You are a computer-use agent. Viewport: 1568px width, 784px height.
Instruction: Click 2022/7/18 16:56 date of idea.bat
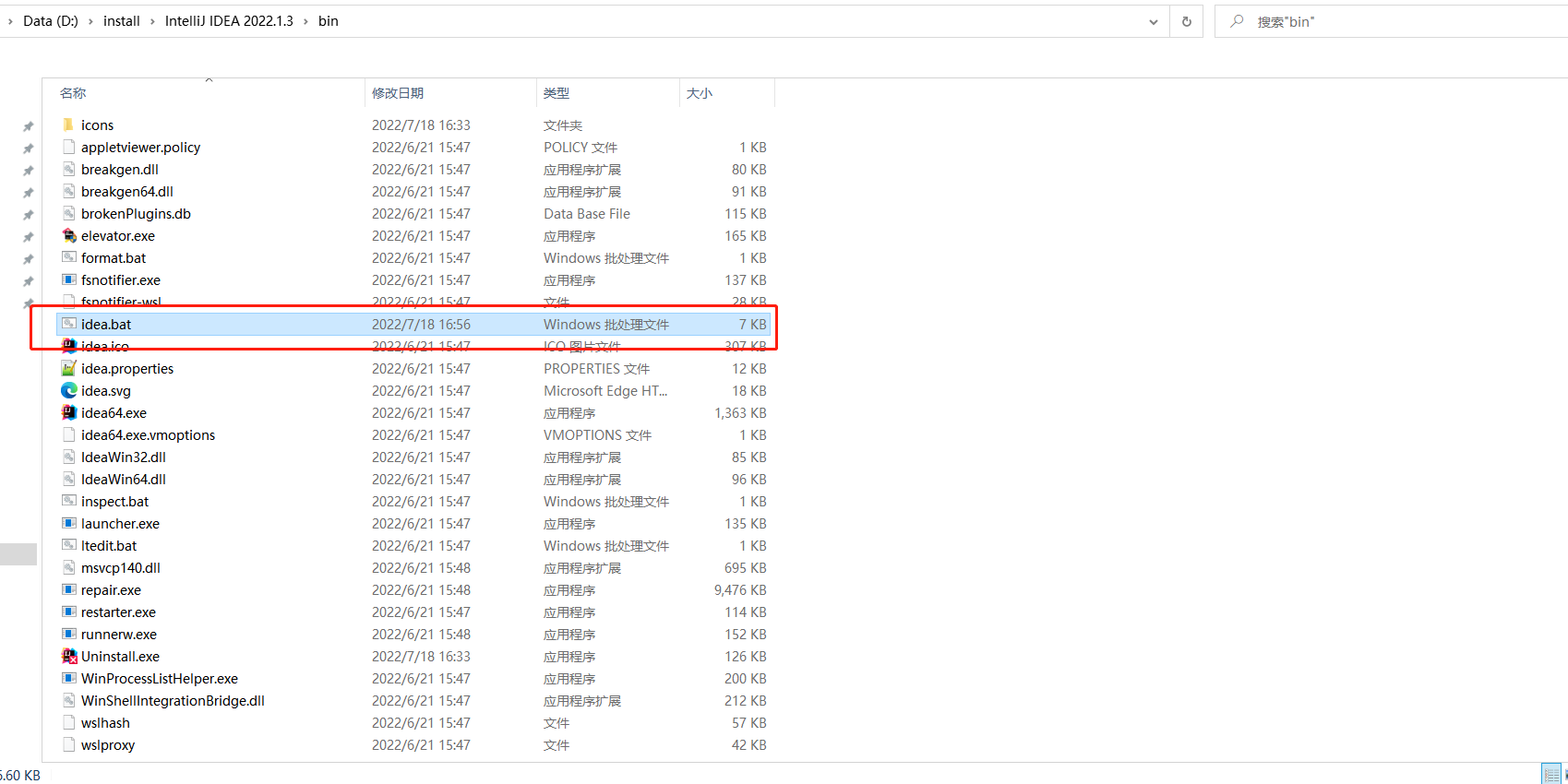(x=421, y=324)
